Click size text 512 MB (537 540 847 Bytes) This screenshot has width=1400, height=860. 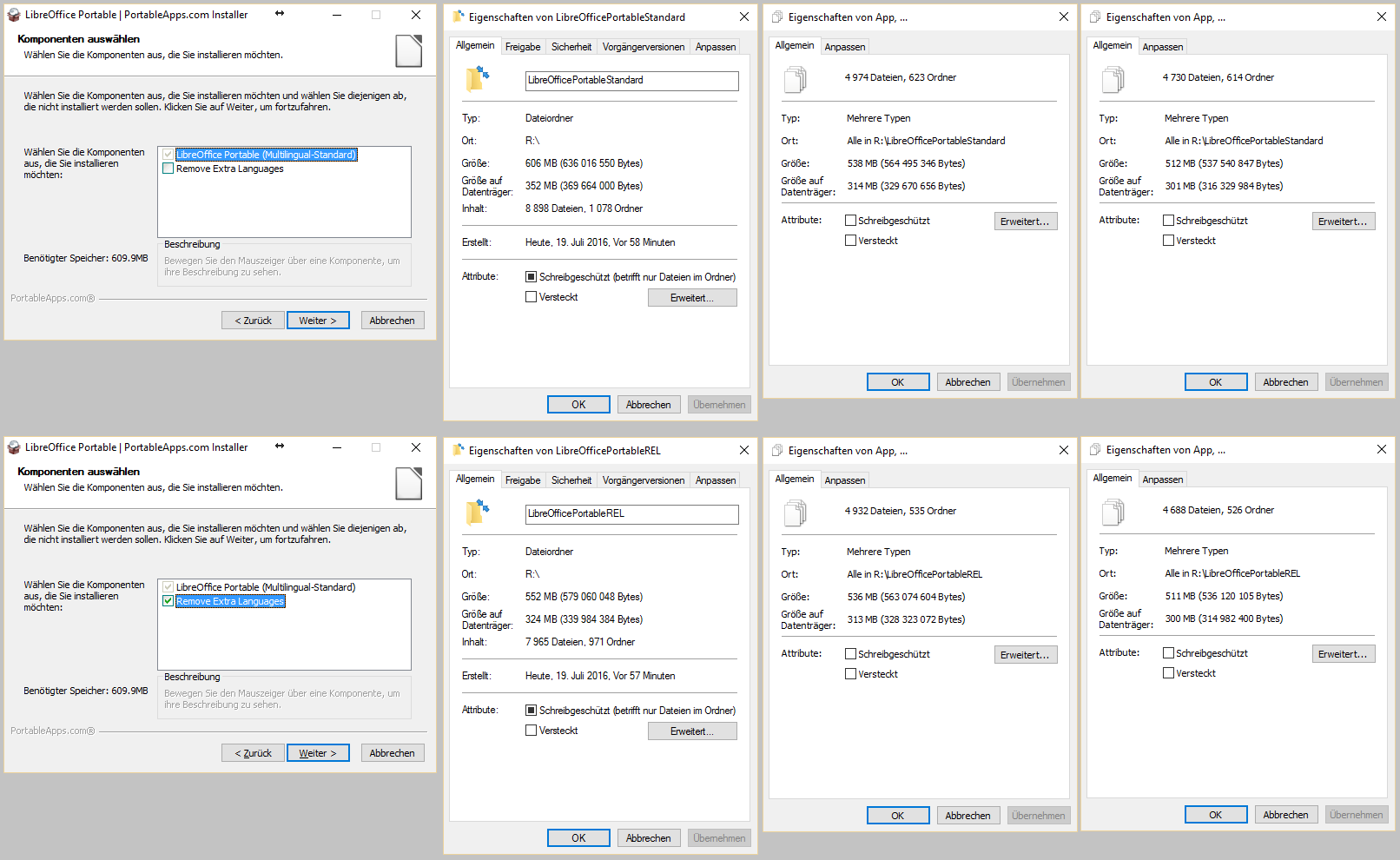click(1224, 163)
